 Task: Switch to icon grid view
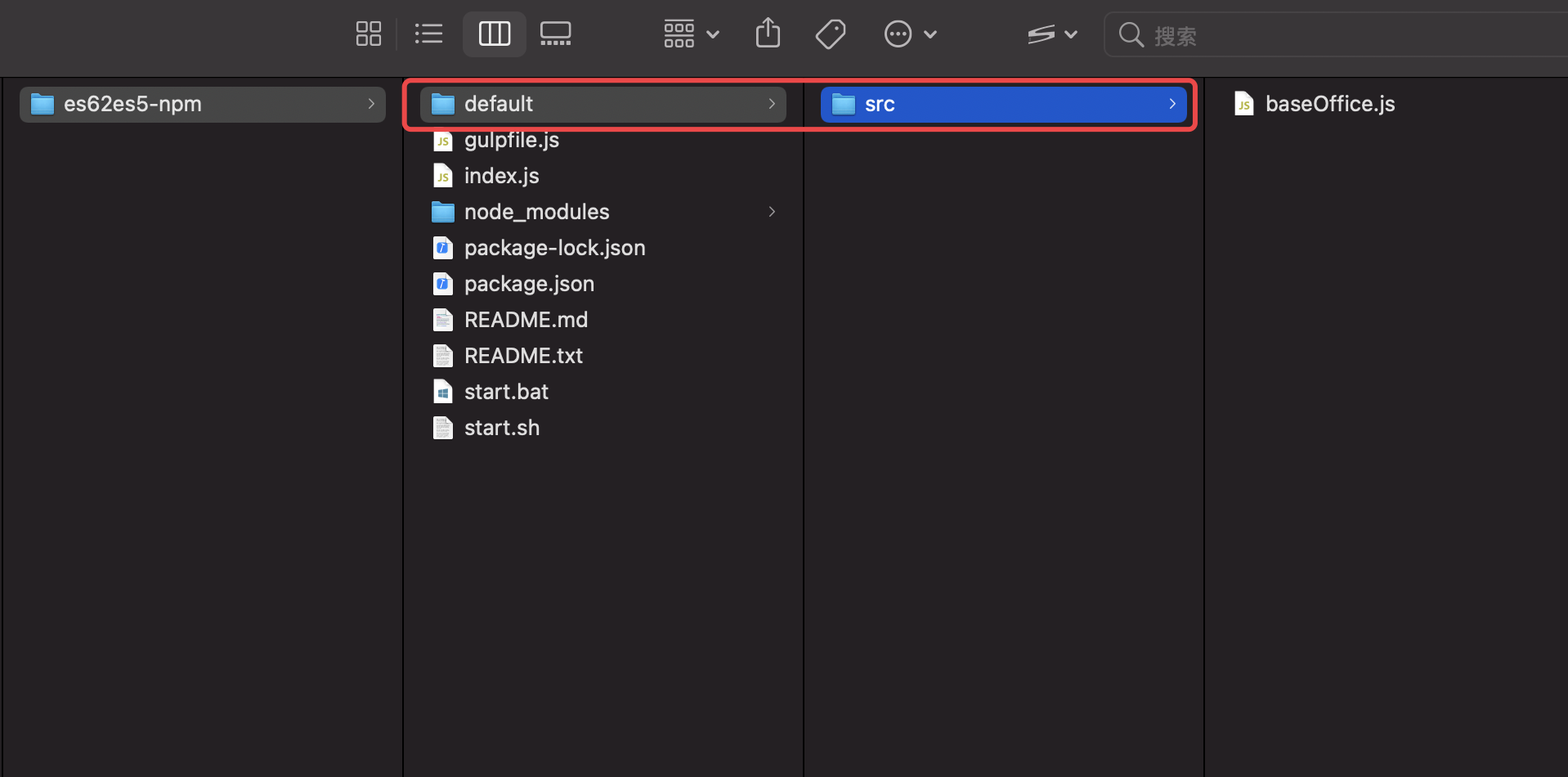369,34
